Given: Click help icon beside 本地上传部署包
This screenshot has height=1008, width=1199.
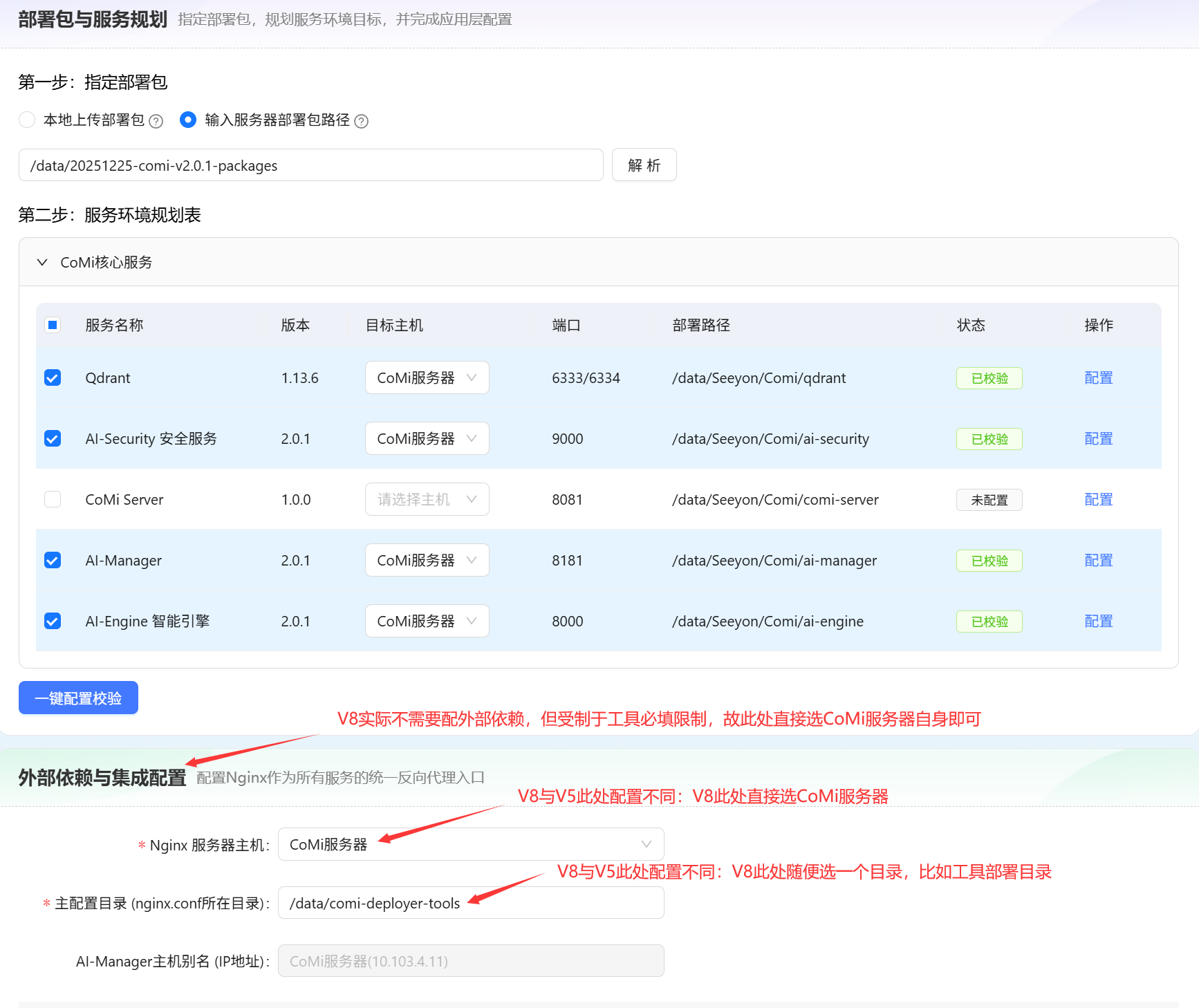Looking at the screenshot, I should 156,122.
